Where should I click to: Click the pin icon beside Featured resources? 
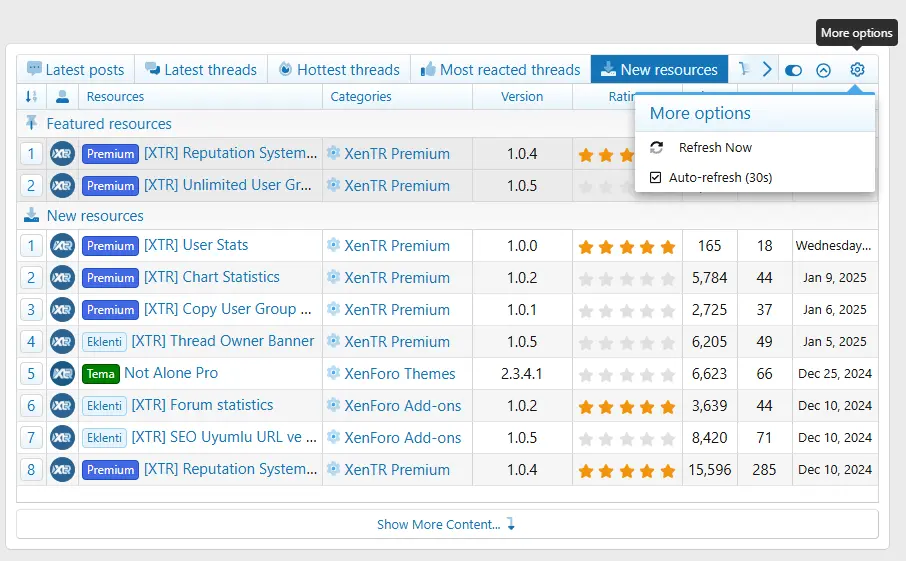pos(31,123)
